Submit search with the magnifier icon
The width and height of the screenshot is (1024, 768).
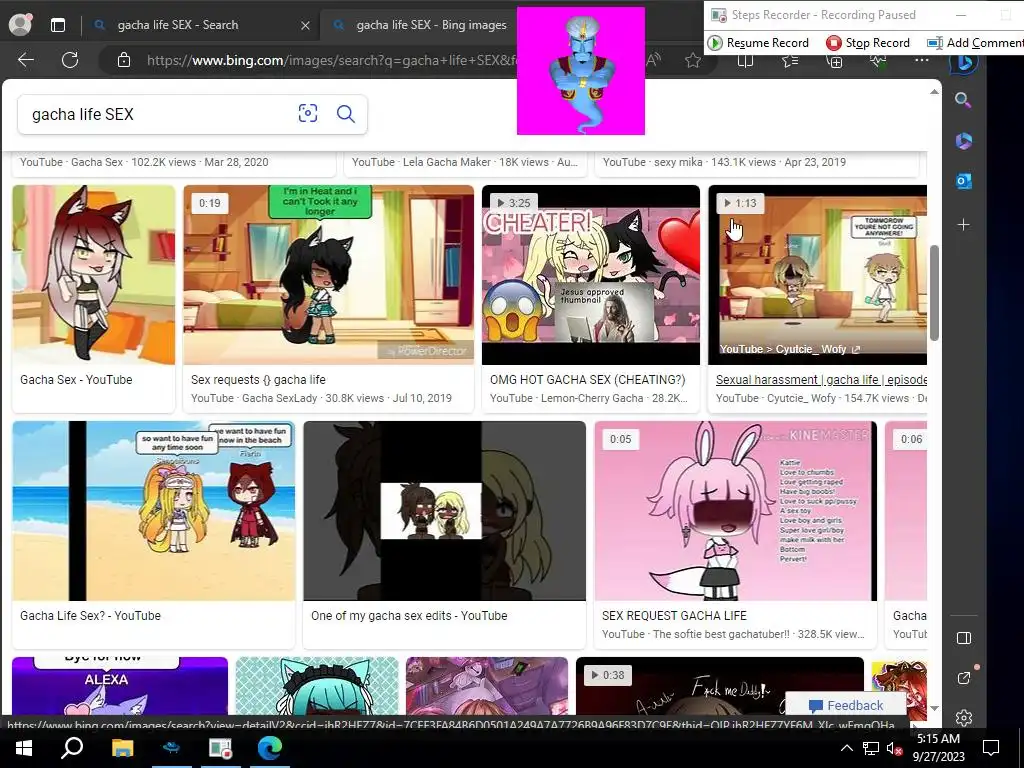pyautogui.click(x=345, y=114)
